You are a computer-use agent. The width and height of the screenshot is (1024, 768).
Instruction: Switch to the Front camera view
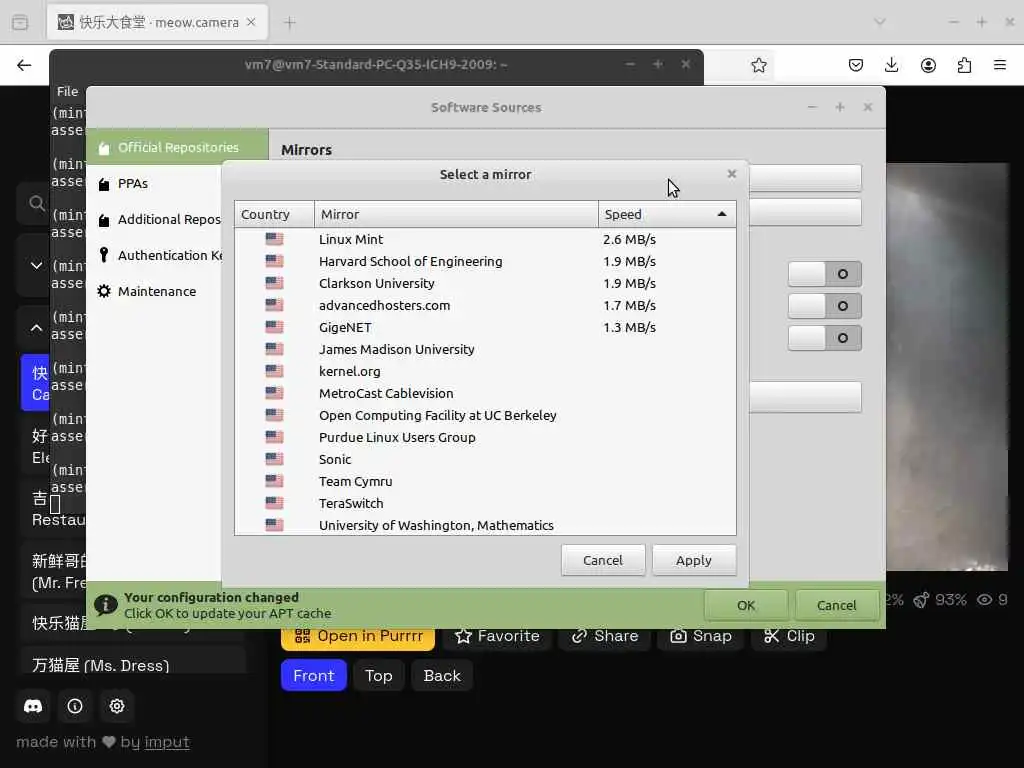[313, 675]
